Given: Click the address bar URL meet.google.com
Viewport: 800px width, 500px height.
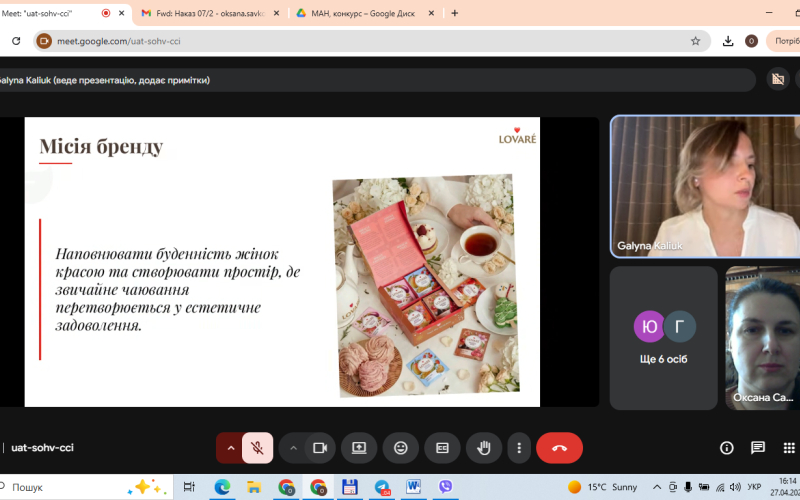Looking at the screenshot, I should [119, 41].
